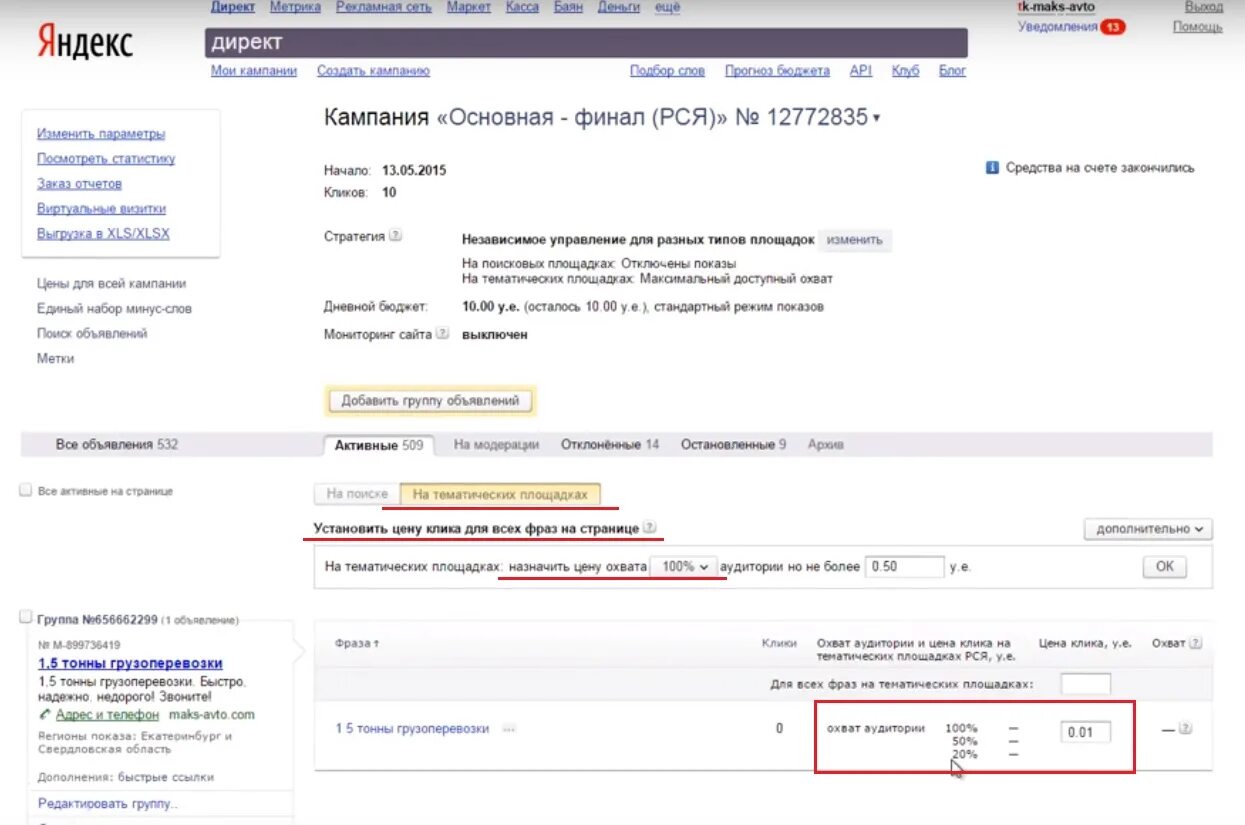The image size is (1245, 825).
Task: Click Баян in the top service bar
Action: [x=568, y=7]
